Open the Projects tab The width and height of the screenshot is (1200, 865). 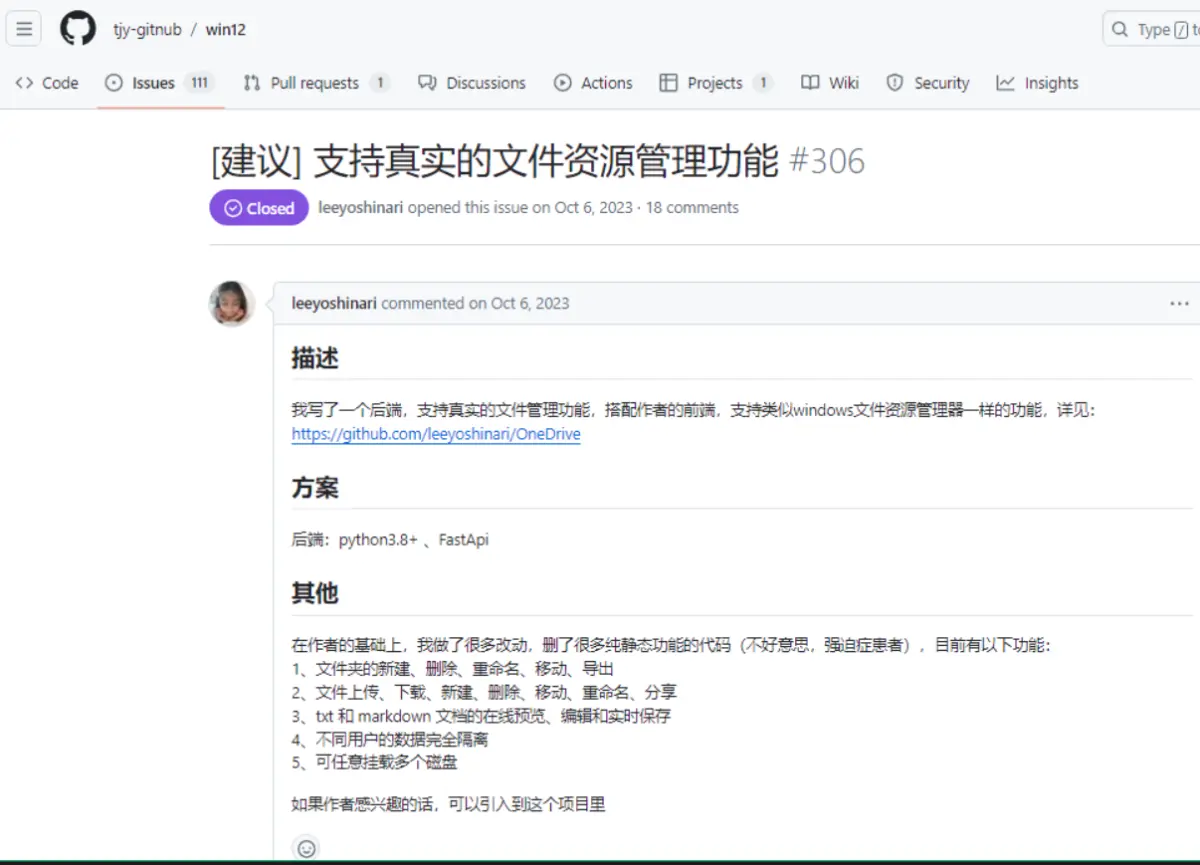point(716,83)
